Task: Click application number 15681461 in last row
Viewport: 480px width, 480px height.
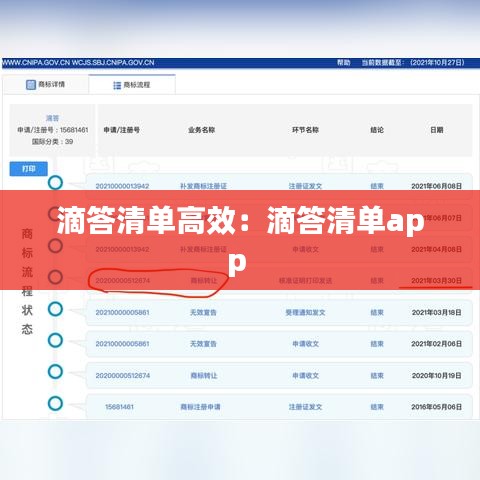Action: pyautogui.click(x=119, y=407)
